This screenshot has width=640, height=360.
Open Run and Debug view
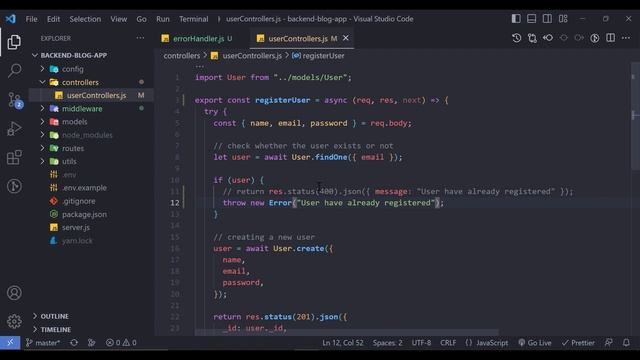[x=14, y=129]
